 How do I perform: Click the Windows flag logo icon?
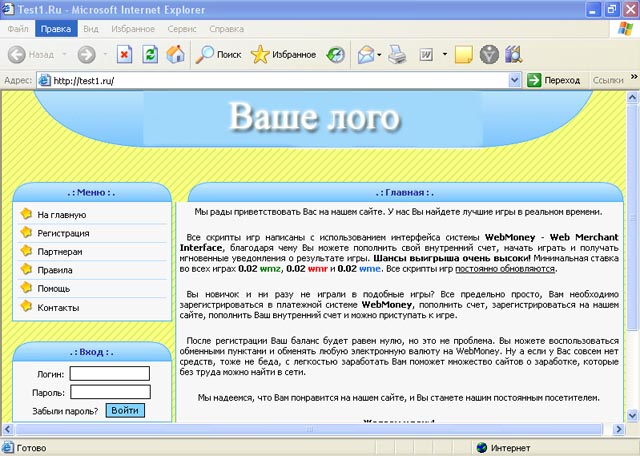point(625,29)
